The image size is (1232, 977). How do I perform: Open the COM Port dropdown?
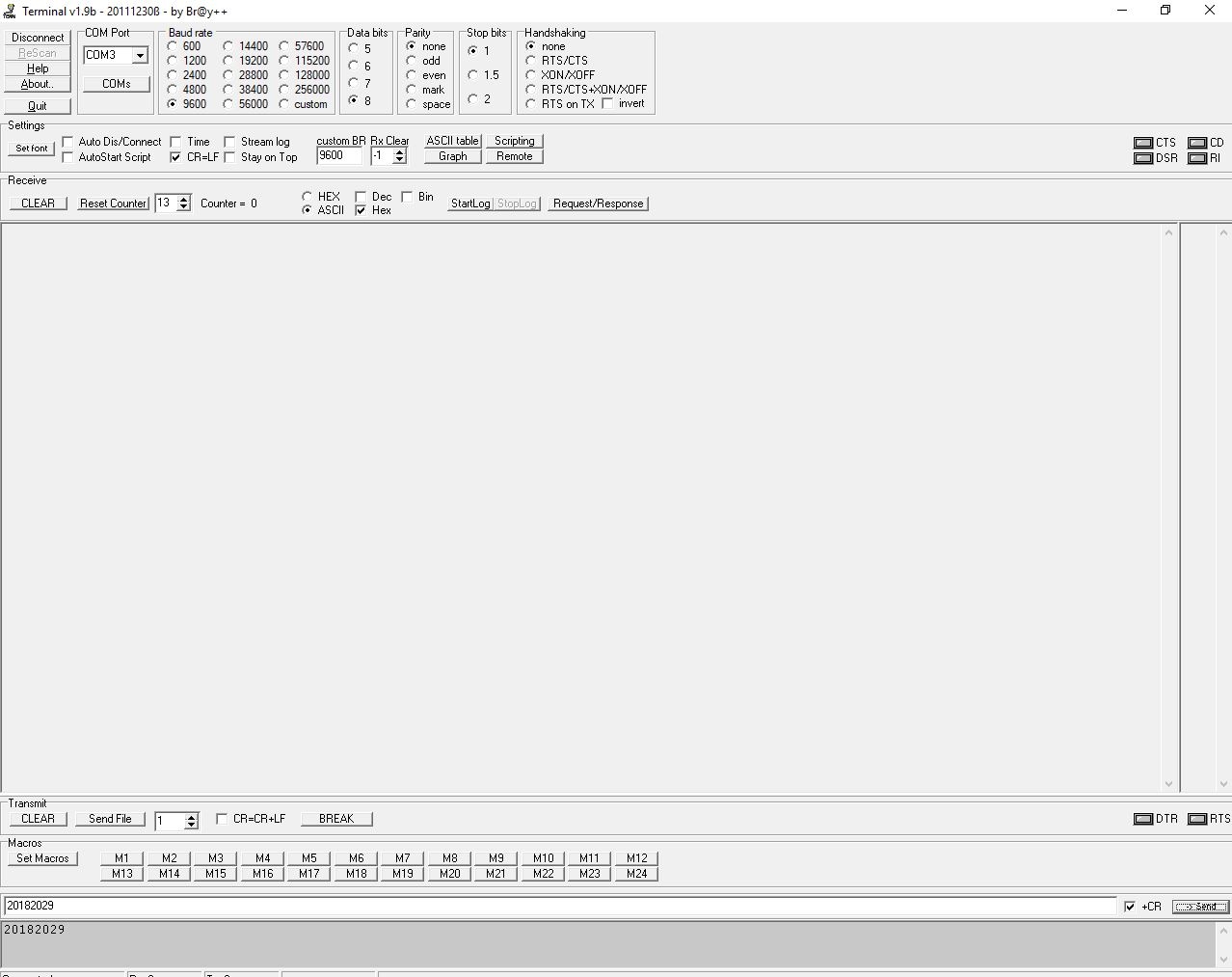click(x=140, y=56)
